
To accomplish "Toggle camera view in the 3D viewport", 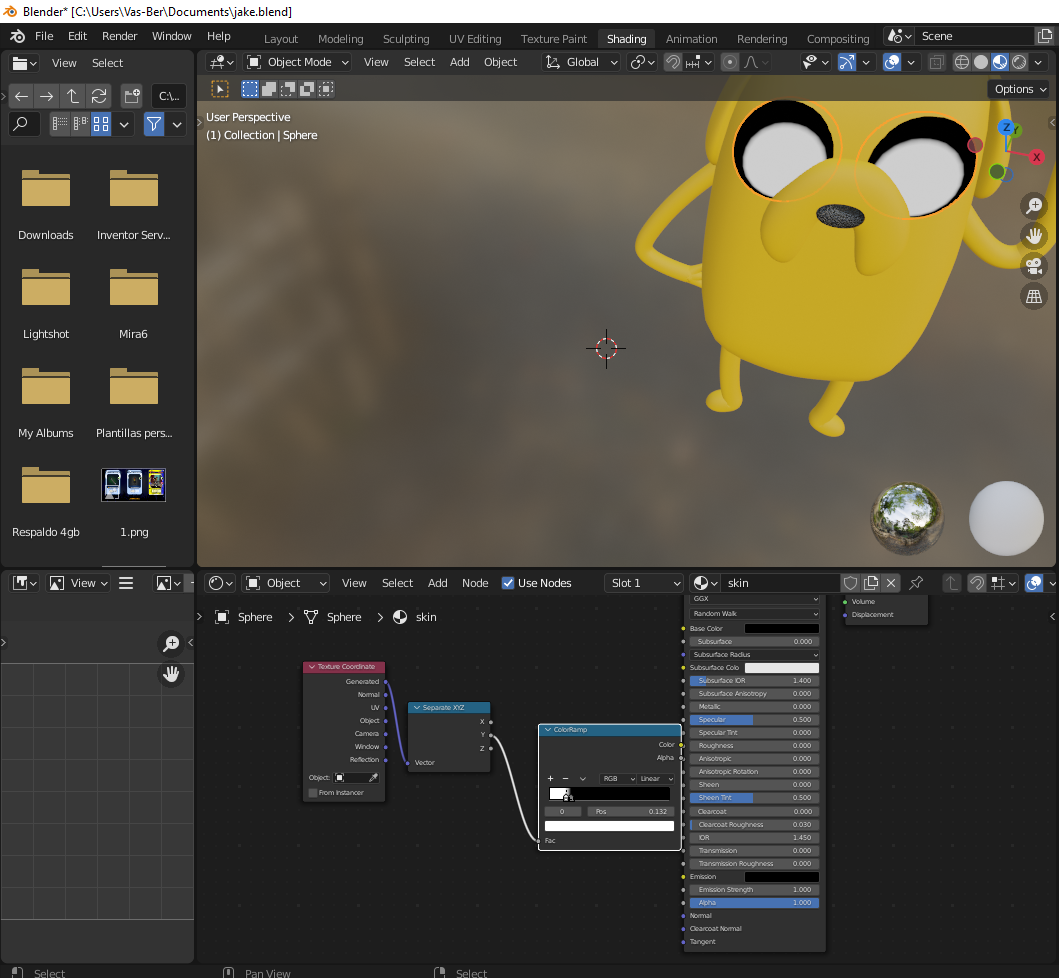I will (x=1034, y=266).
